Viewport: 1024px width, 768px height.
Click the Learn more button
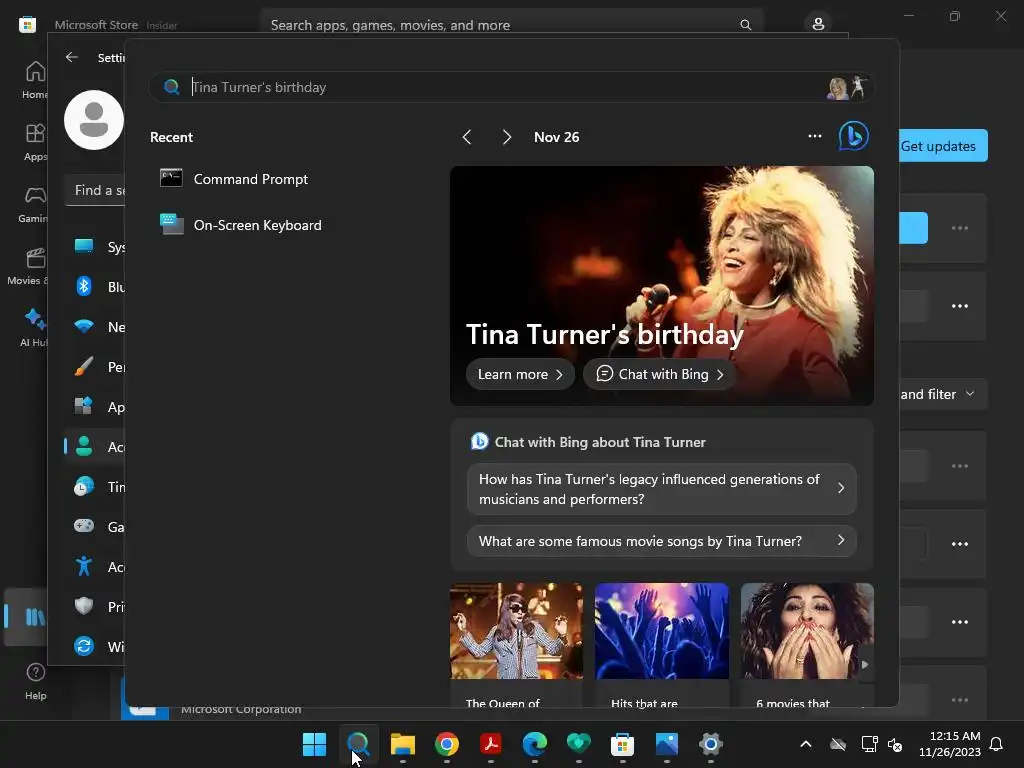[520, 374]
